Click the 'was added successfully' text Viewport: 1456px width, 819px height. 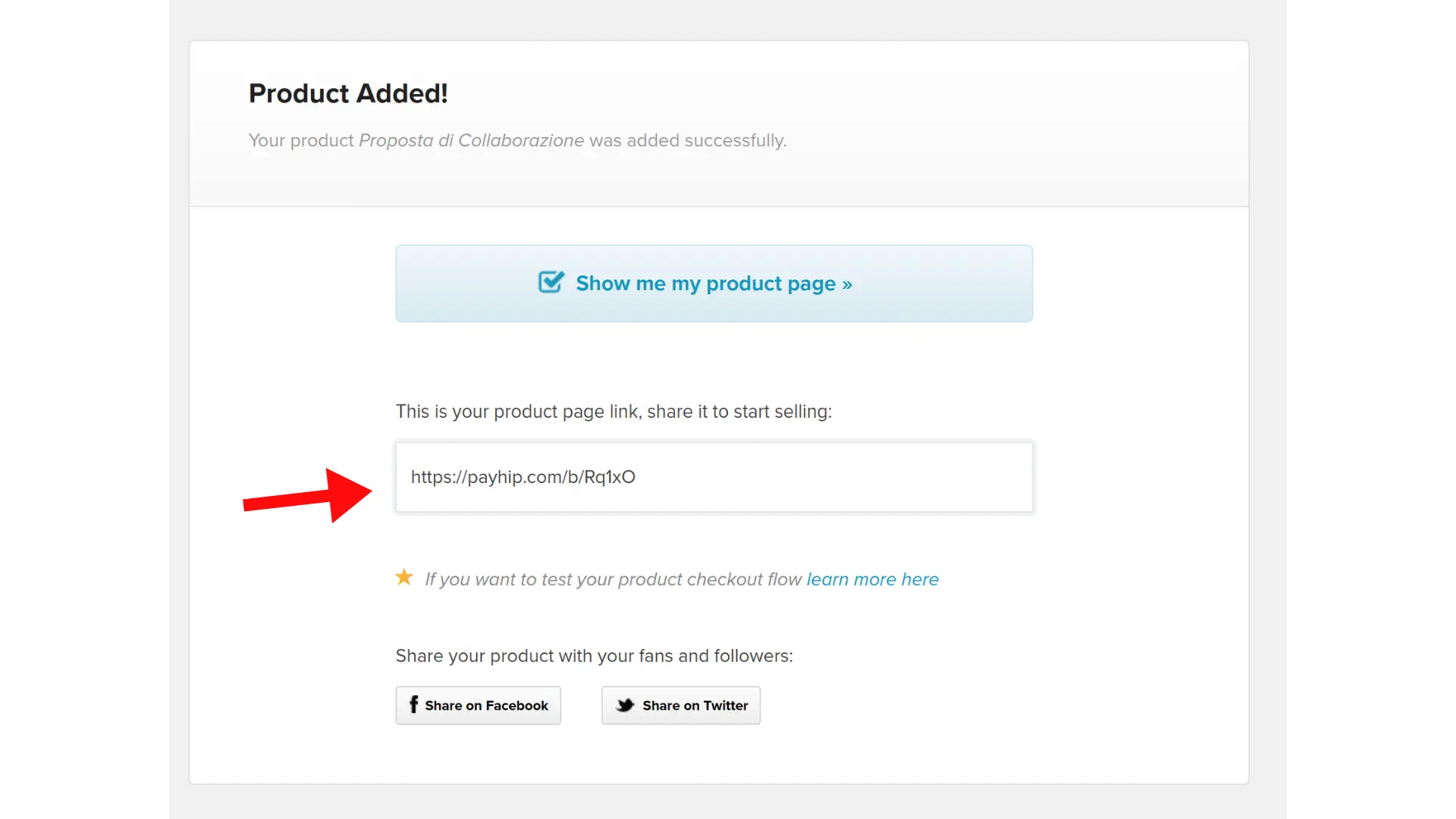[688, 140]
